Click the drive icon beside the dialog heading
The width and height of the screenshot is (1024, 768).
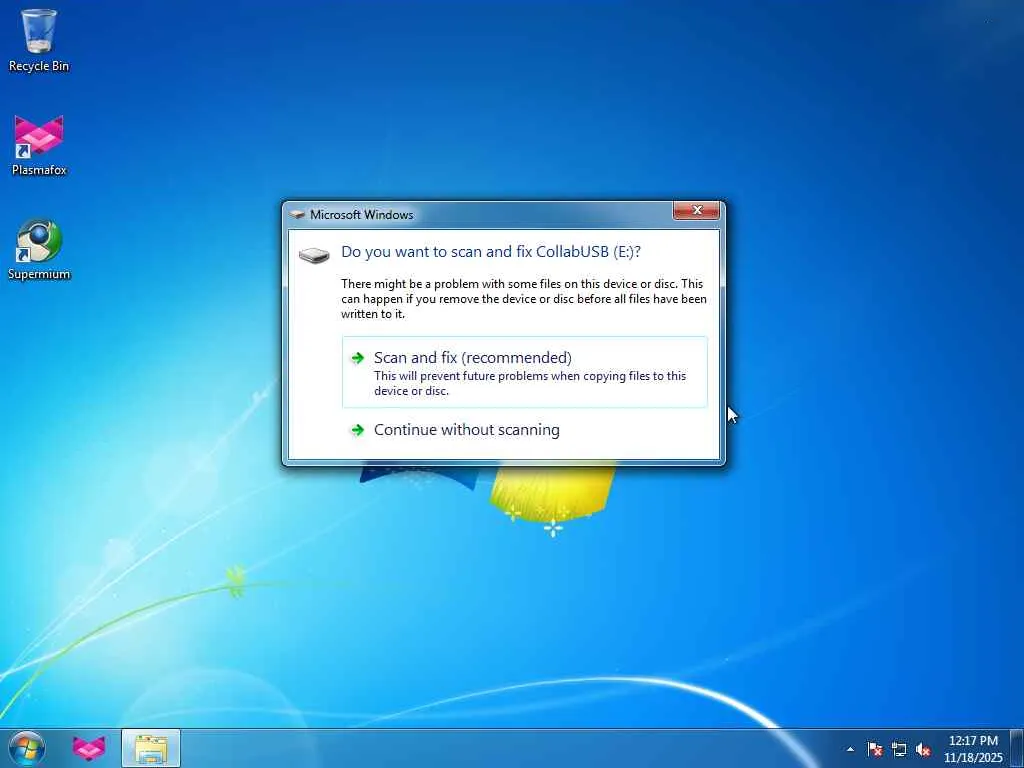tap(314, 254)
